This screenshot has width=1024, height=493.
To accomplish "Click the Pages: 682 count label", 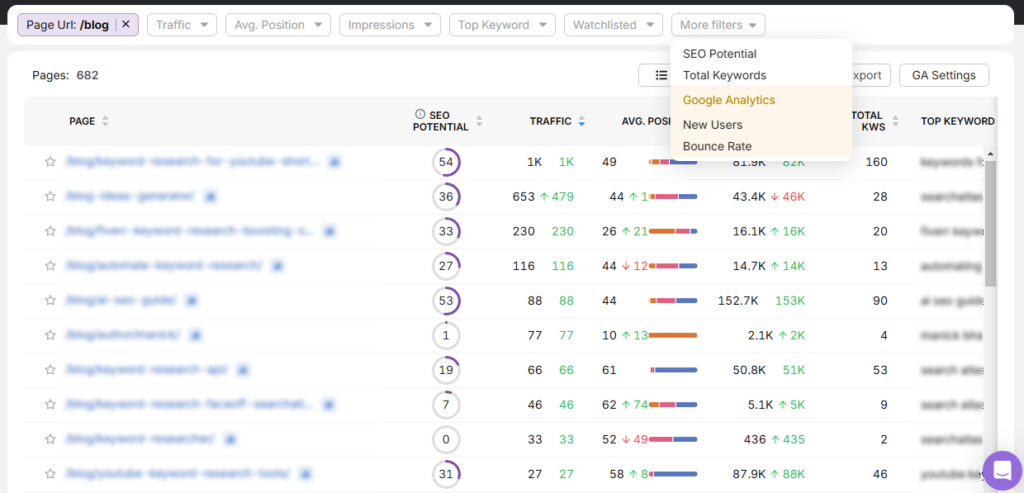I will point(65,75).
